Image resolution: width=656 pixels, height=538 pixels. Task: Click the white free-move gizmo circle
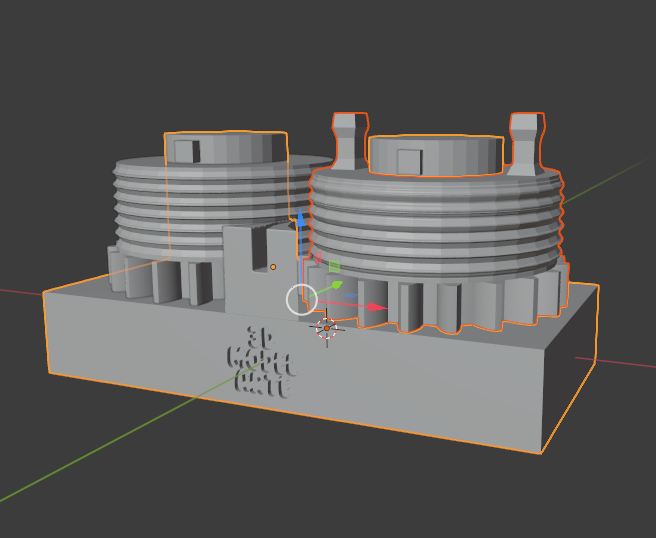[x=302, y=299]
